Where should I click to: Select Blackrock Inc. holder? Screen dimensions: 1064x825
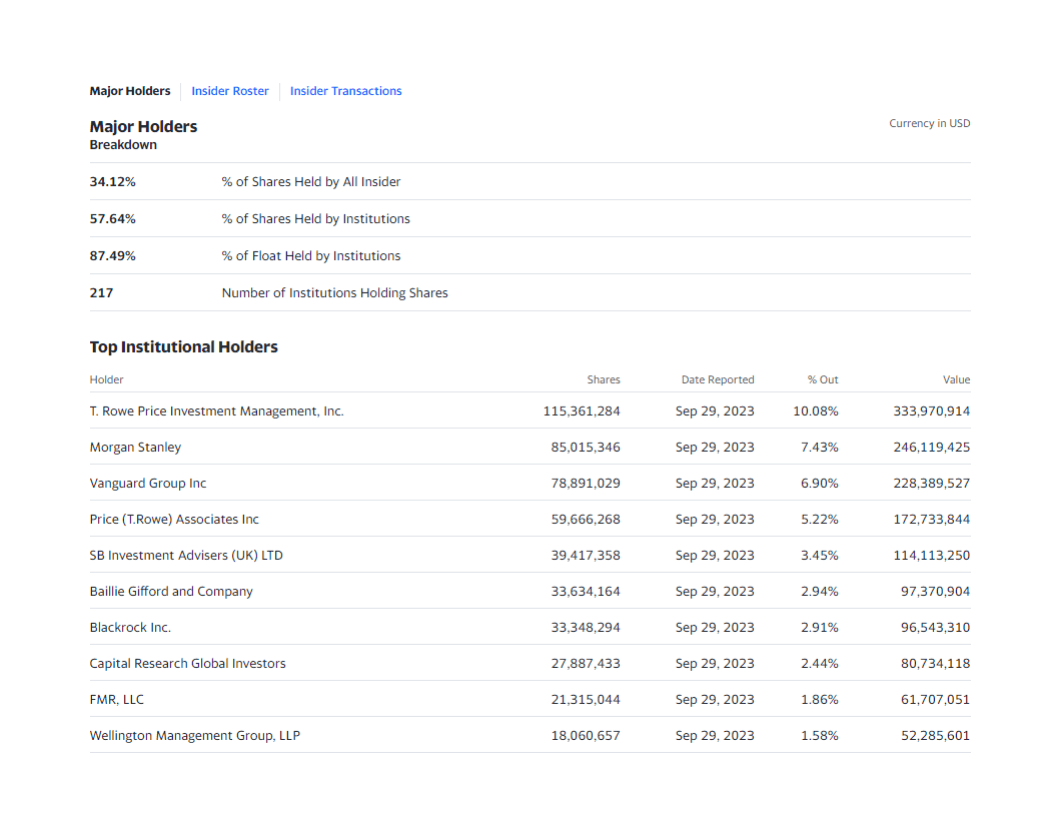click(x=130, y=628)
